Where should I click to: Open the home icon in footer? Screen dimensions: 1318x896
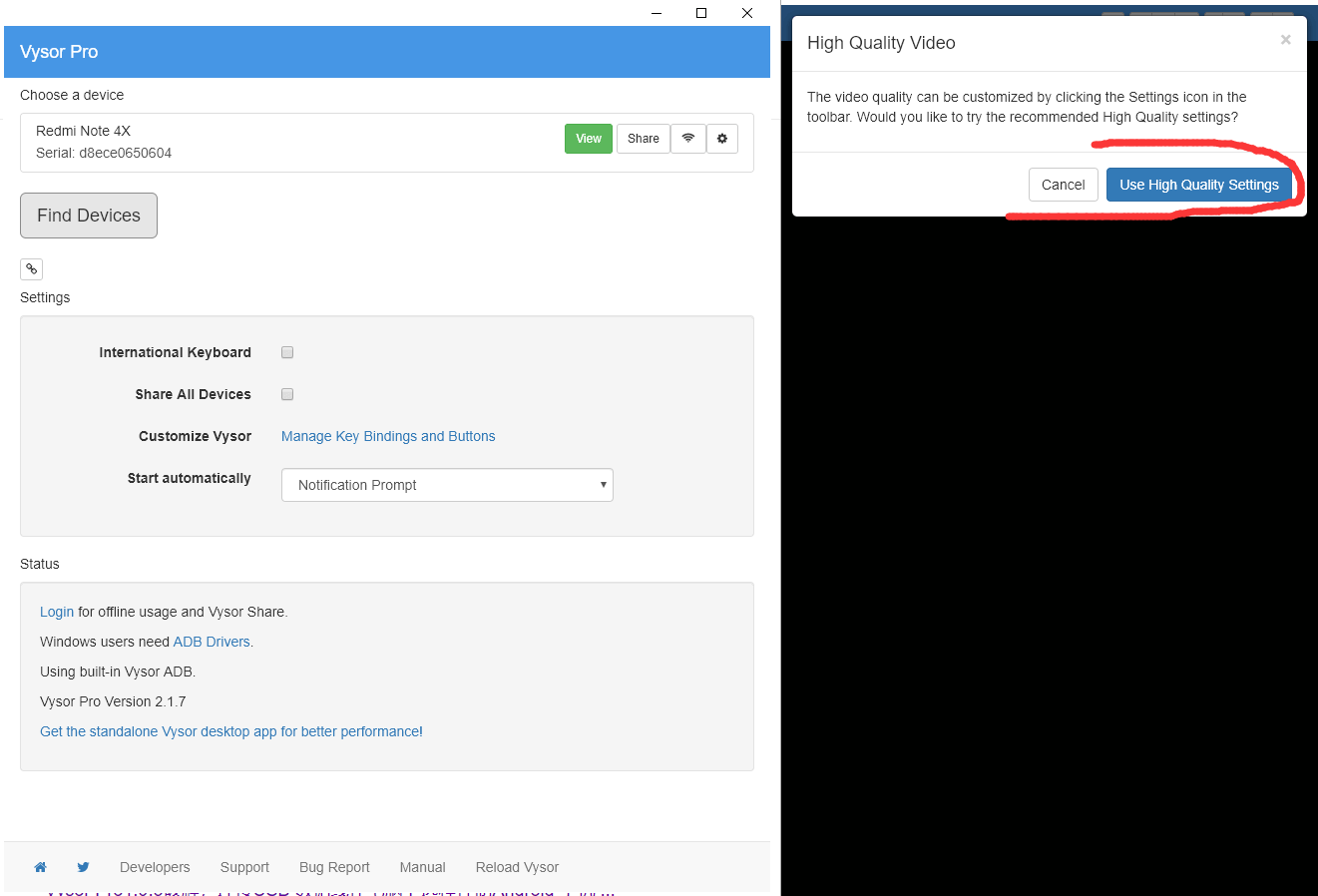[40, 867]
